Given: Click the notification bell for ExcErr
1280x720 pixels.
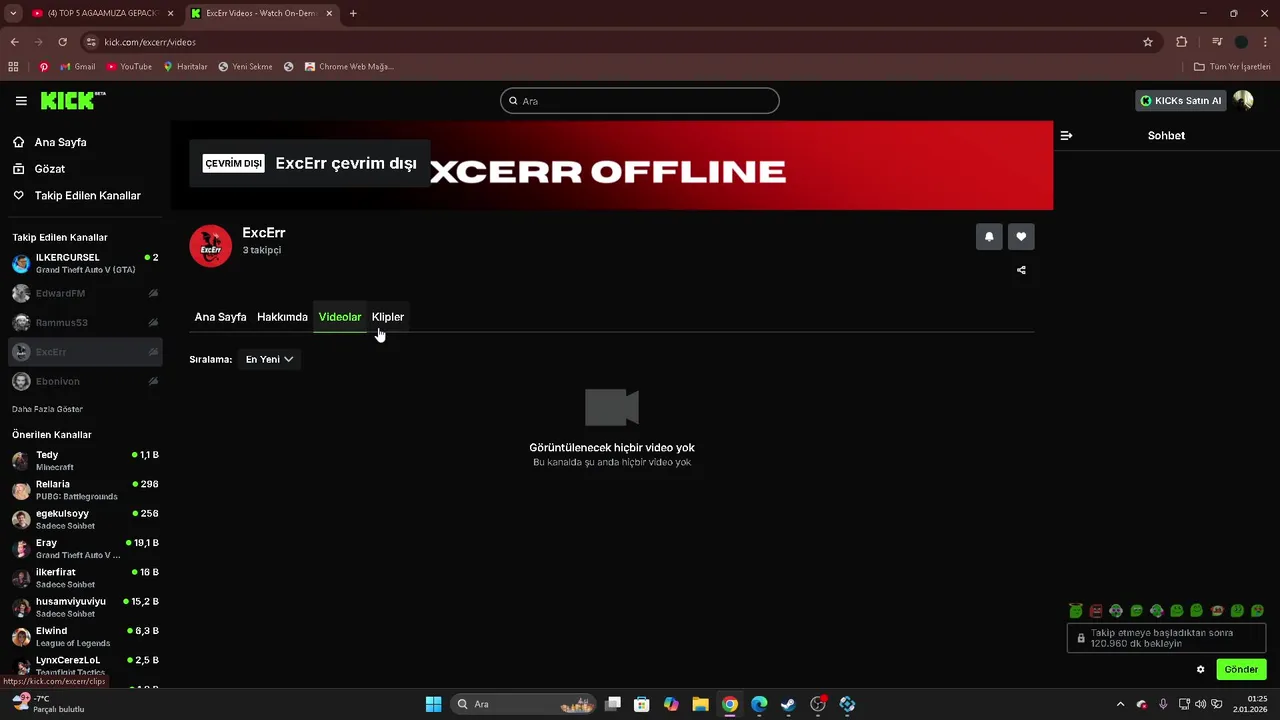Looking at the screenshot, I should click(x=989, y=237).
